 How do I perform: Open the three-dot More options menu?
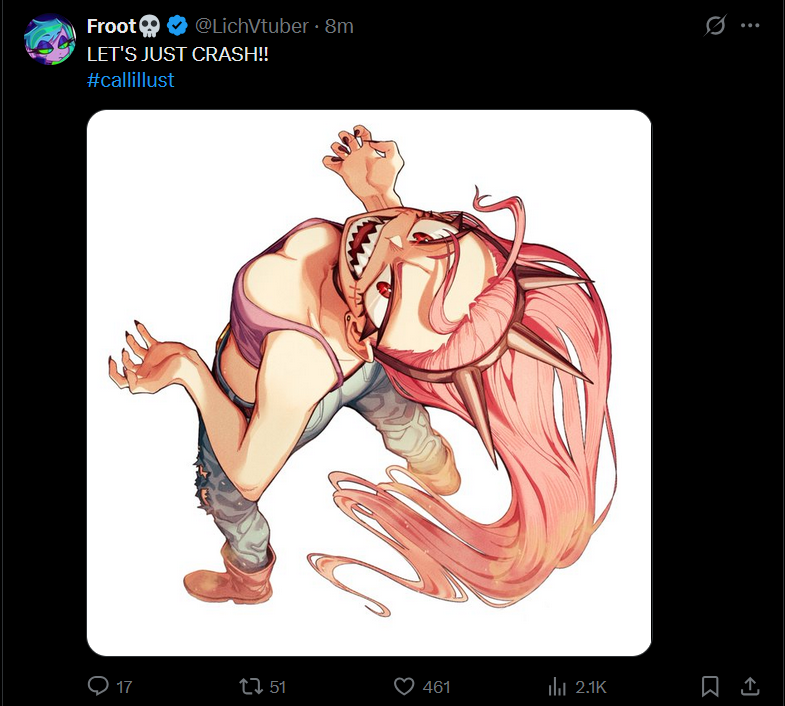click(x=750, y=26)
